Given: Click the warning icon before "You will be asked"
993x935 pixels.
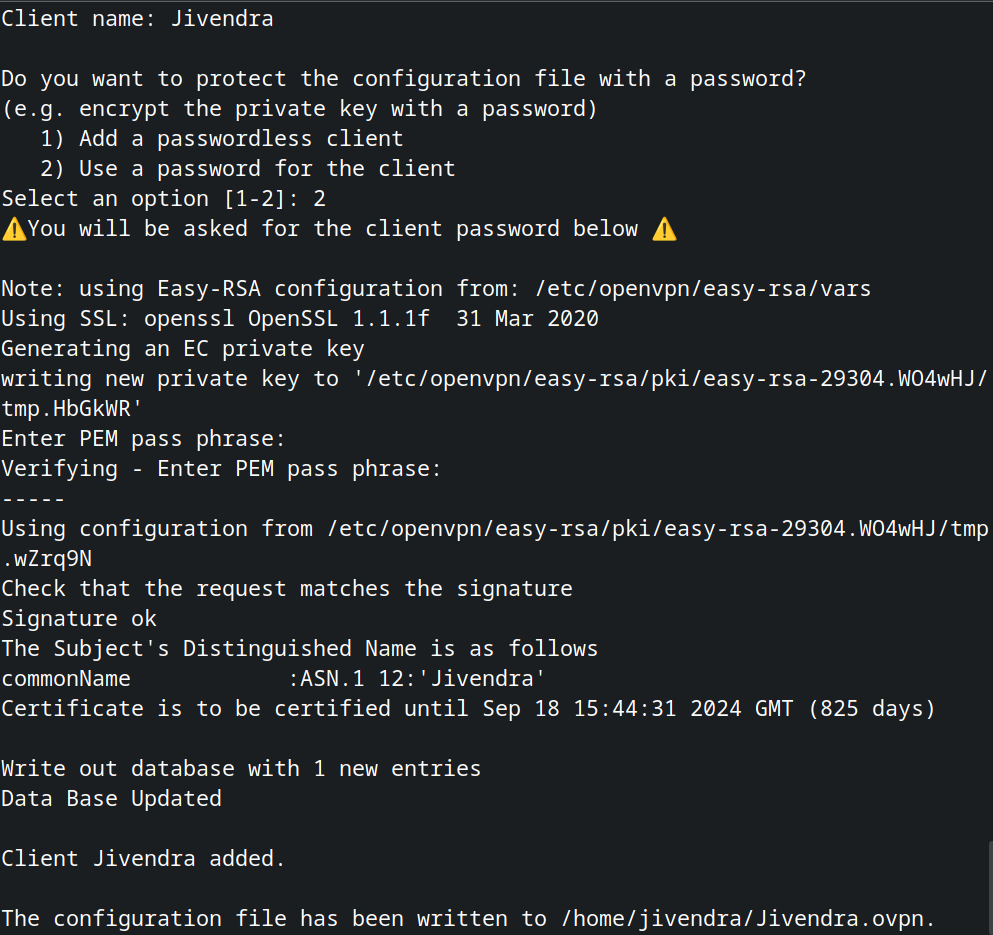Looking at the screenshot, I should (14, 229).
